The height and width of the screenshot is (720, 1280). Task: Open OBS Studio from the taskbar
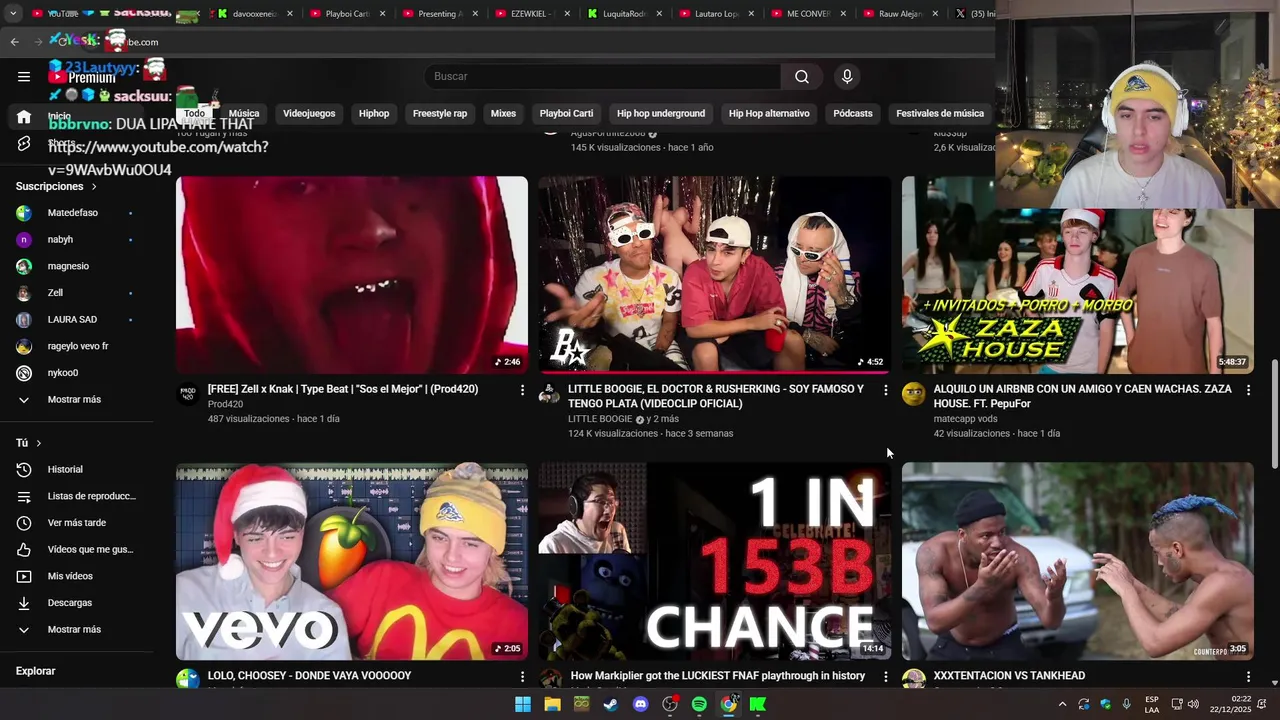pos(670,704)
